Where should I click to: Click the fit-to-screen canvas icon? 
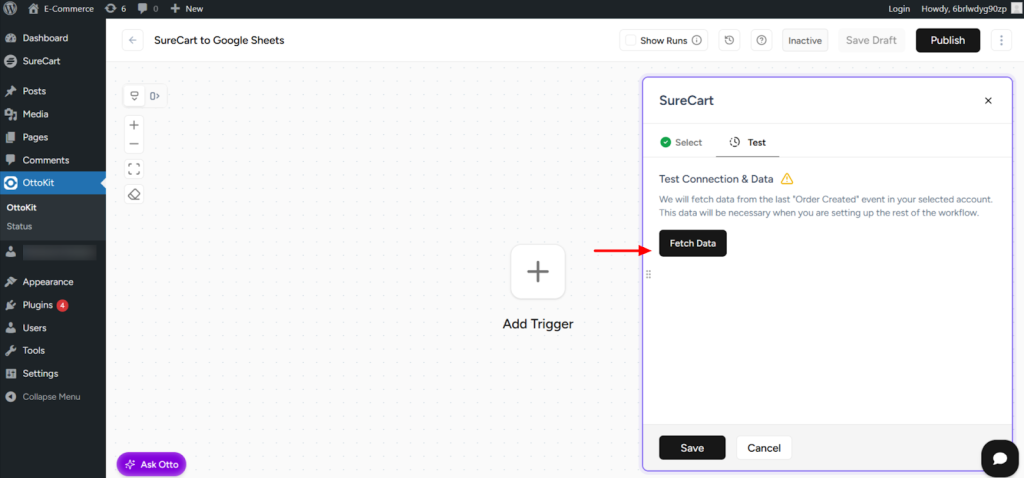134,169
